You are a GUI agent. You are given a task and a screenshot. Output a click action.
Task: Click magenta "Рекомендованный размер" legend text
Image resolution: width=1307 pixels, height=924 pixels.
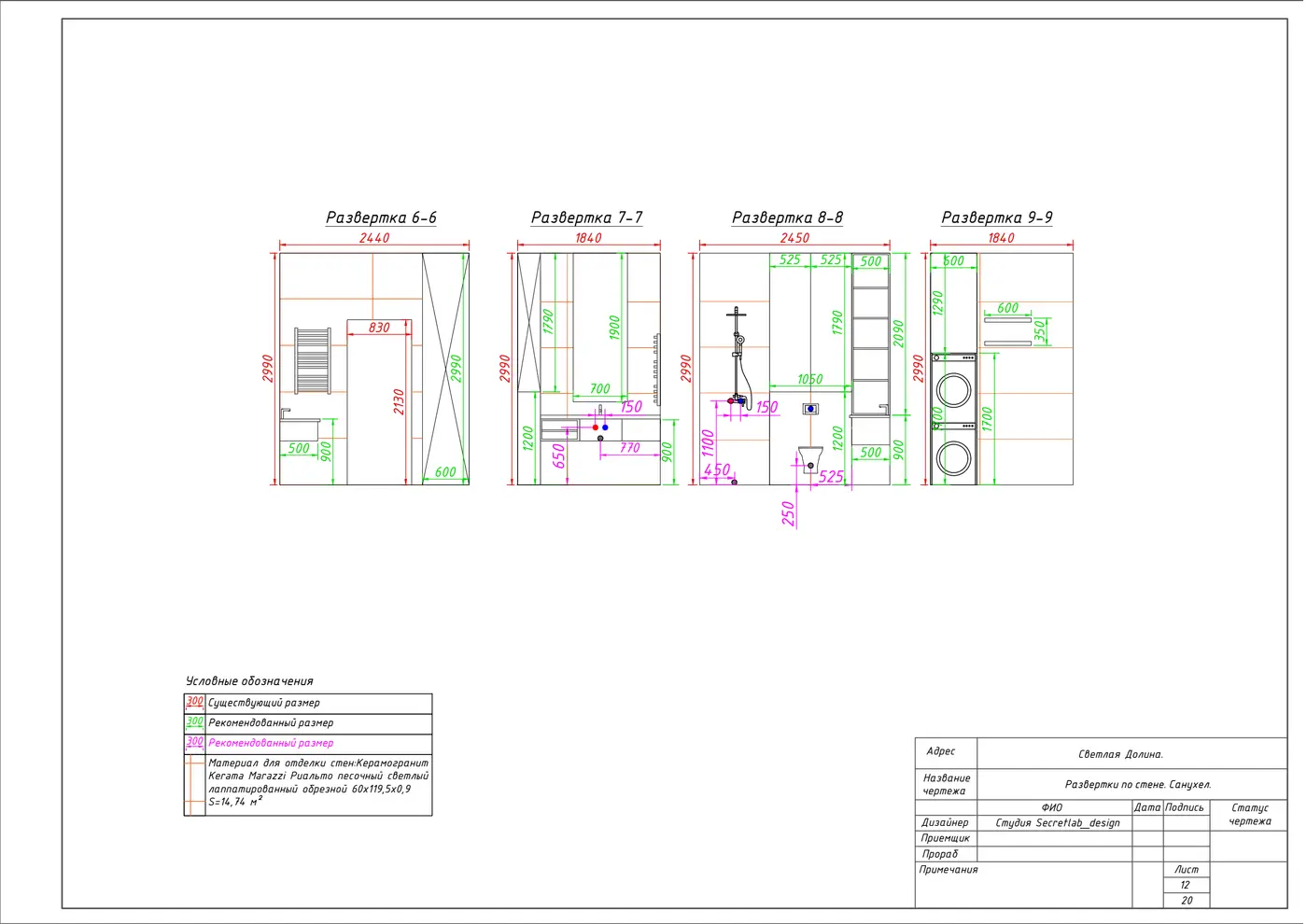(x=271, y=743)
